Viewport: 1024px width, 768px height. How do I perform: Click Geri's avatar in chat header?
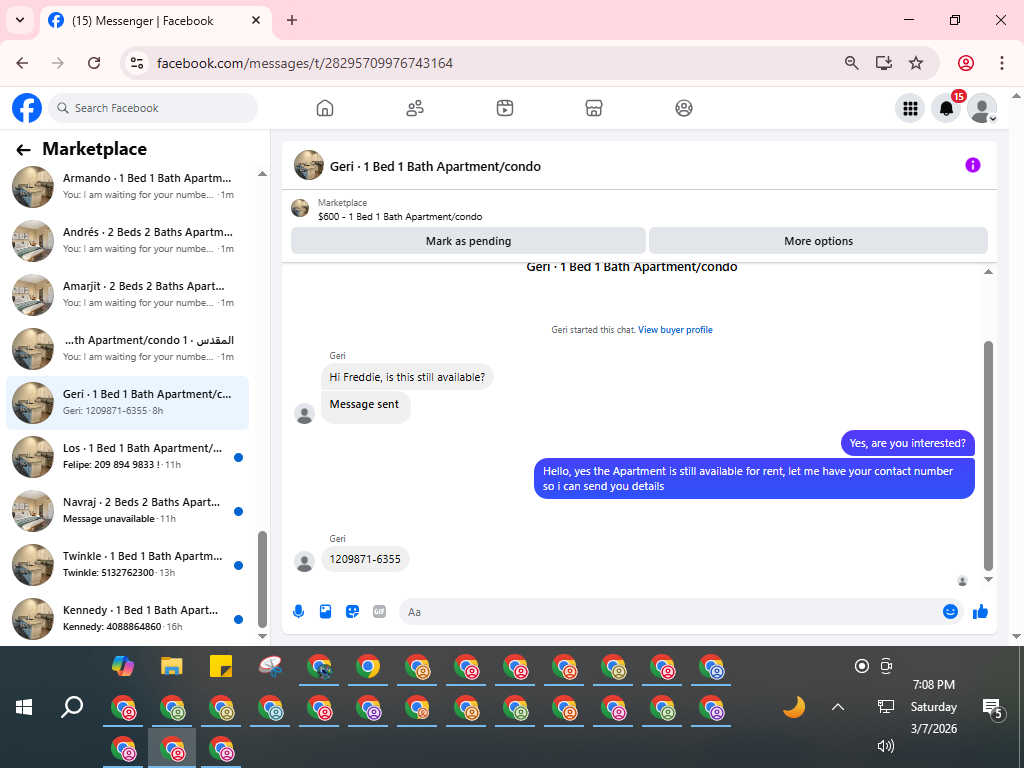coord(309,165)
